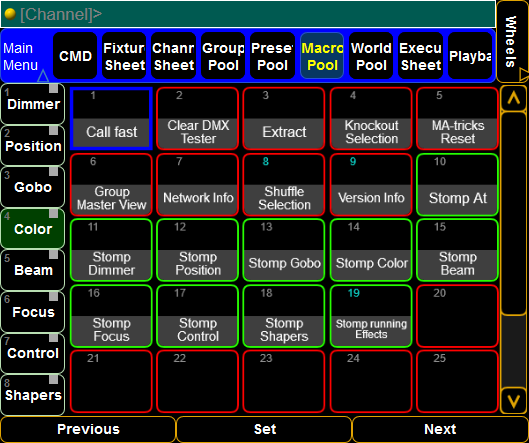Viewport: 529px width, 443px height.
Task: Click the scroll up arrow
Action: pyautogui.click(x=513, y=98)
